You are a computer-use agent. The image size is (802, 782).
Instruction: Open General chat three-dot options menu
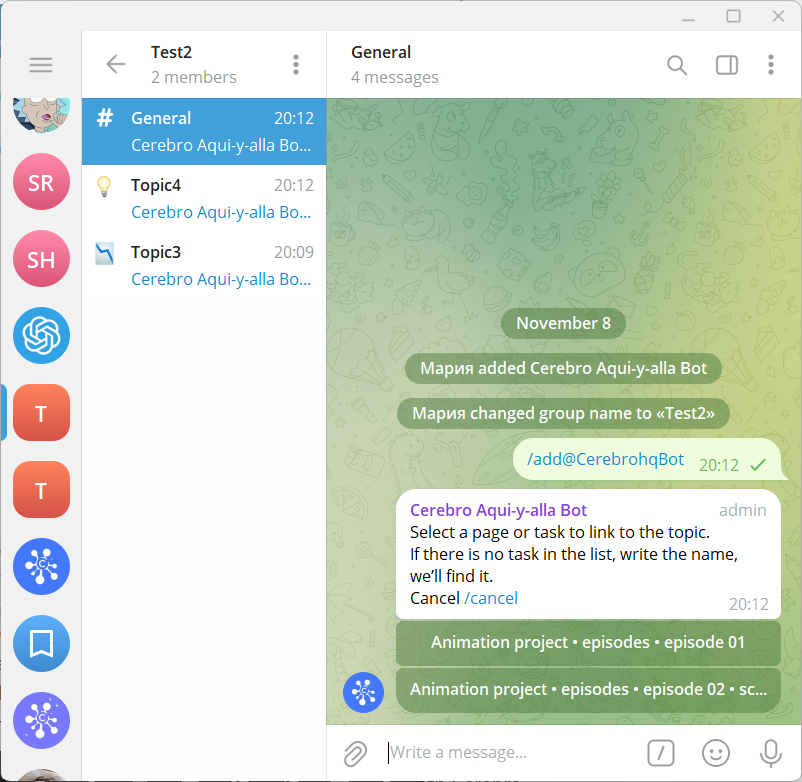pos(771,65)
